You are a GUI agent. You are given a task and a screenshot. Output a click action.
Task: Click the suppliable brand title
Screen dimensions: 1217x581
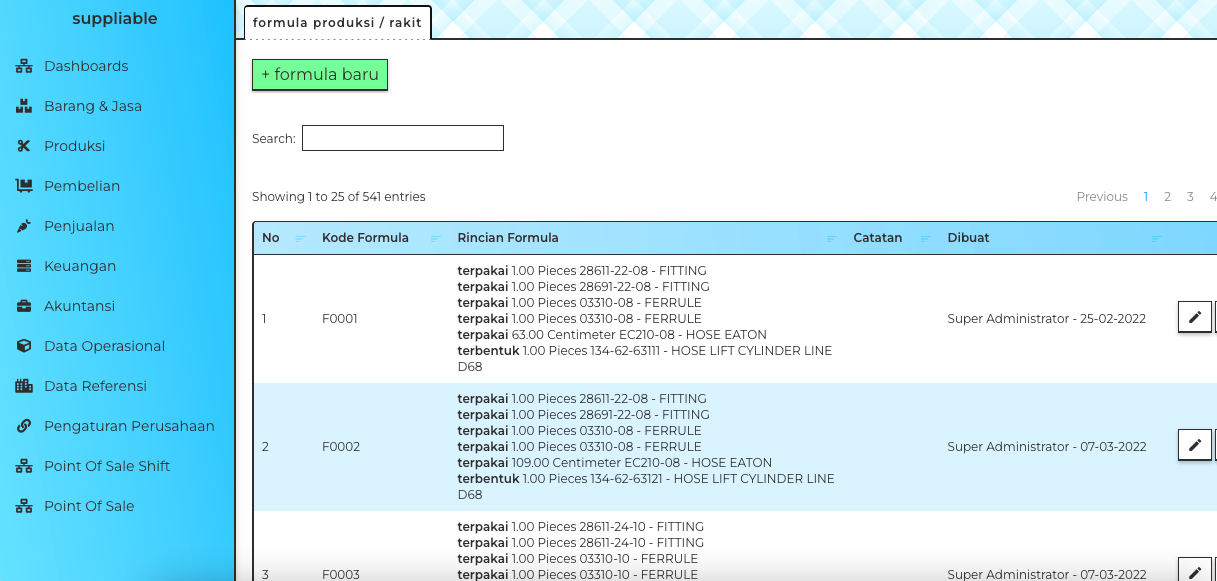click(115, 19)
